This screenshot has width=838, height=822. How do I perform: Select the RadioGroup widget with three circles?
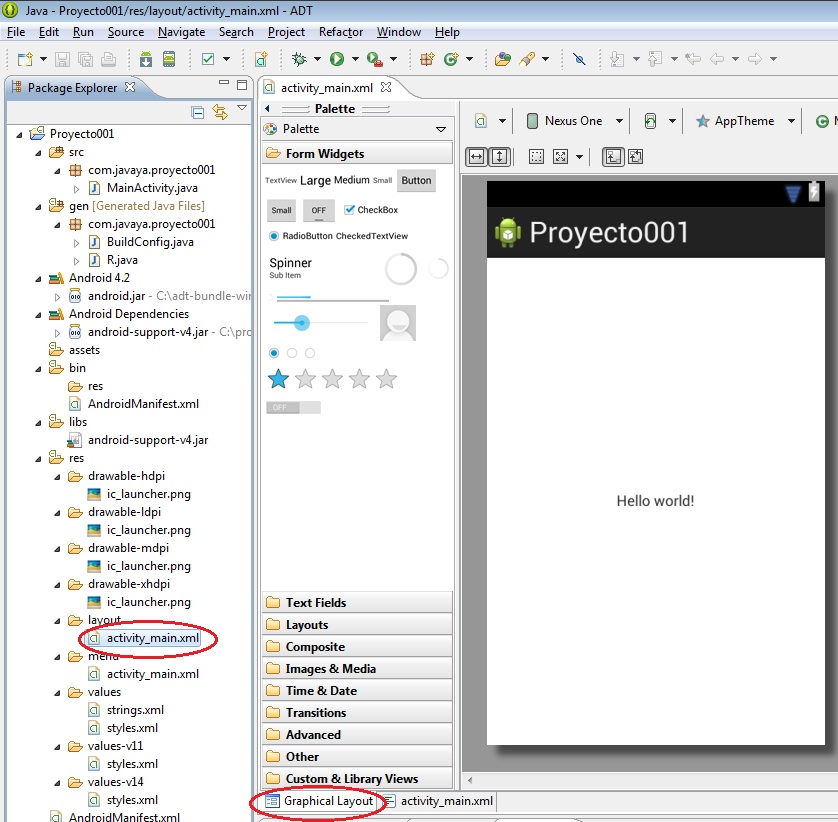tap(292, 353)
